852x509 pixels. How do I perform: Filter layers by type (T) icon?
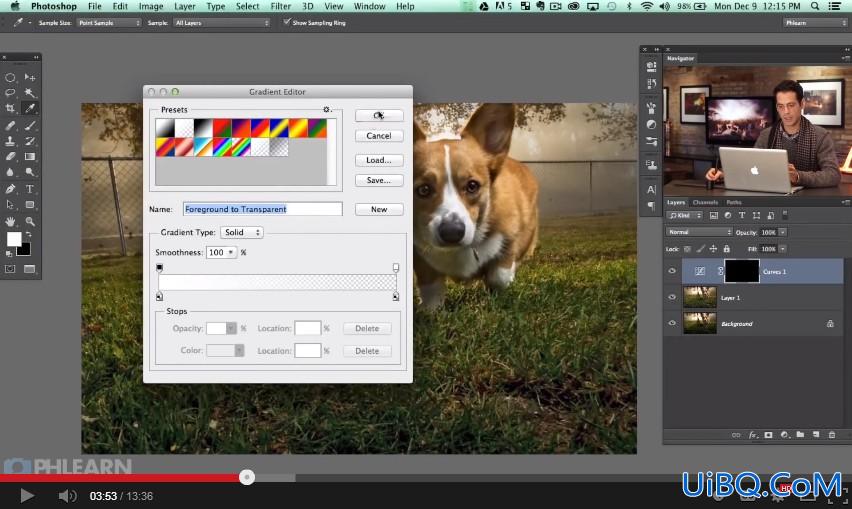(x=742, y=216)
